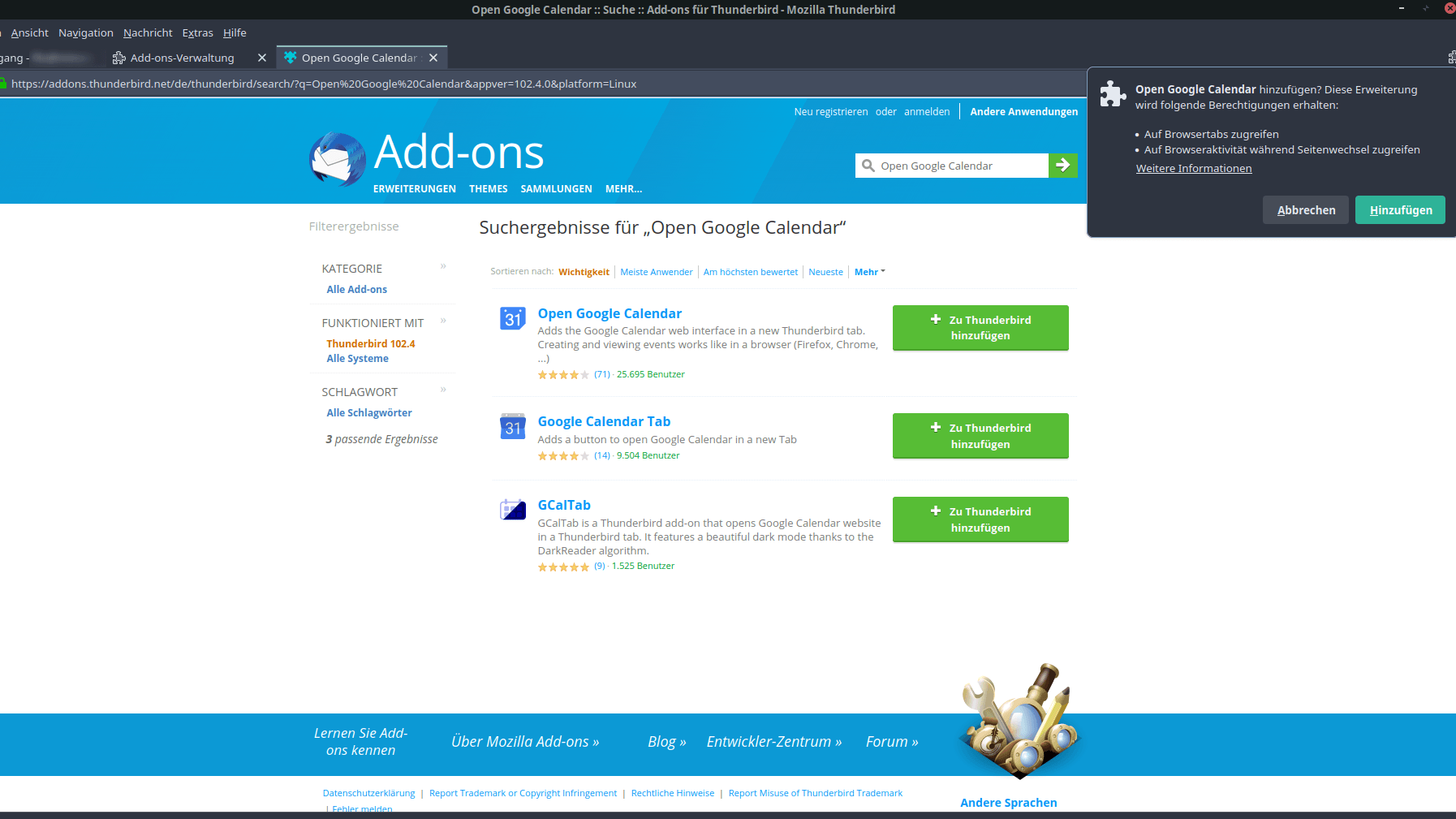Open the Ansicht menu
This screenshot has height=819, width=1456.
29,32
